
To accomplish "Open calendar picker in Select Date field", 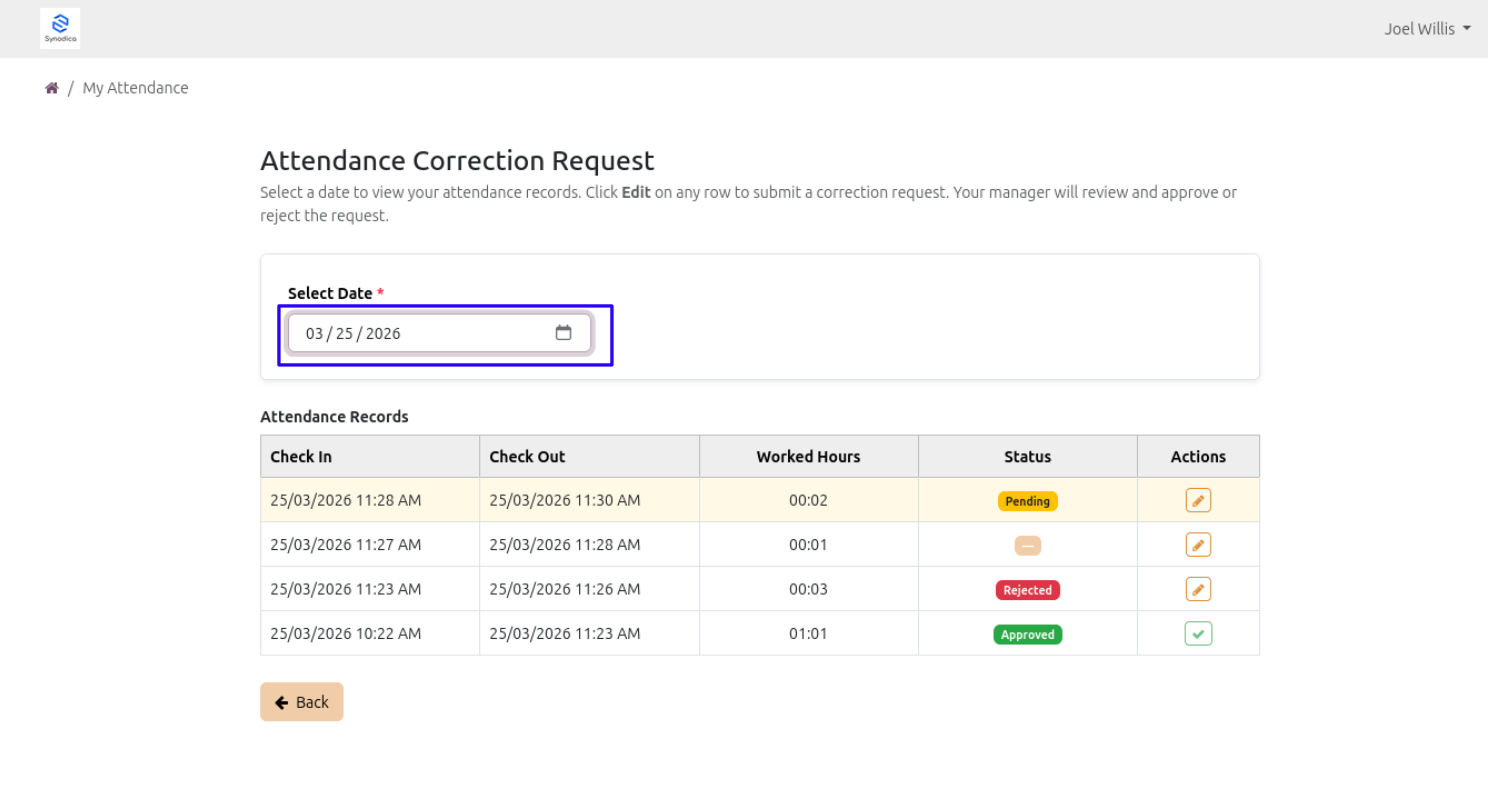I will [x=563, y=333].
